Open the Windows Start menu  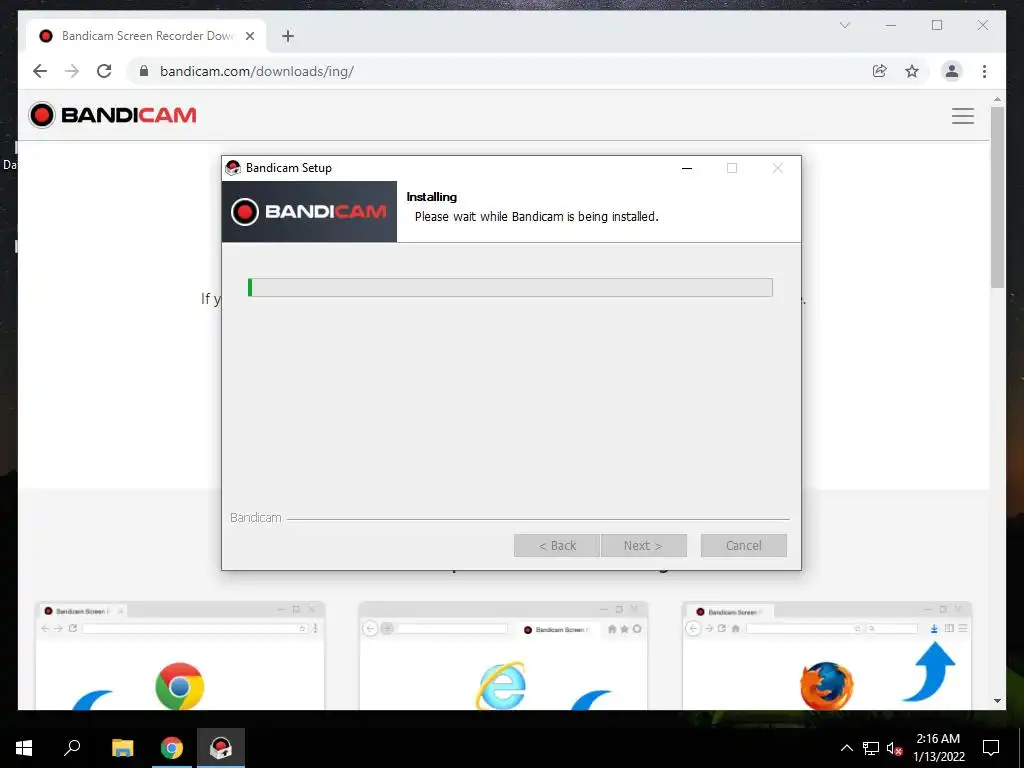[x=24, y=748]
